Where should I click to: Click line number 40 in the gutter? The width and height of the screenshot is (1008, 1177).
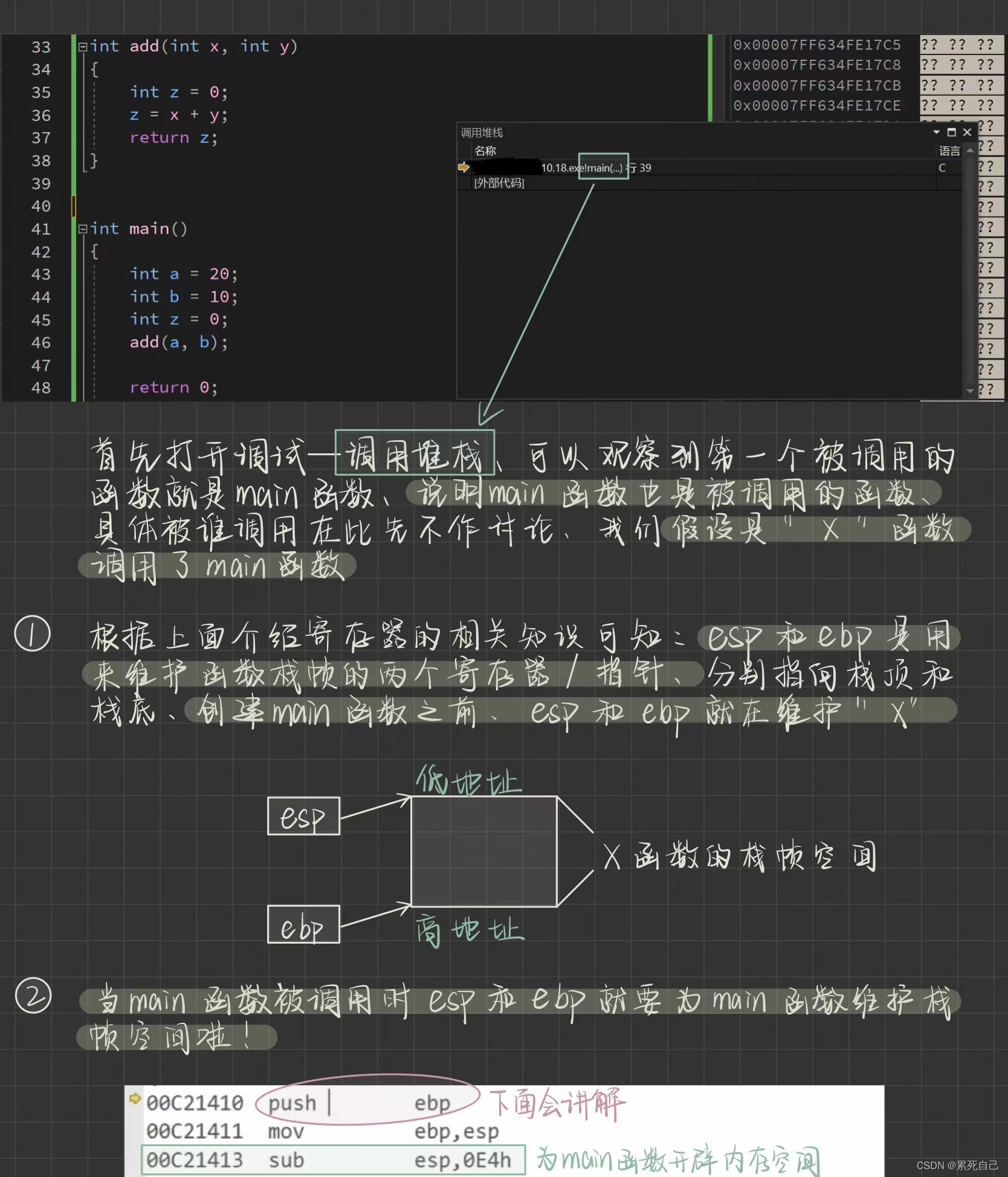tap(41, 206)
